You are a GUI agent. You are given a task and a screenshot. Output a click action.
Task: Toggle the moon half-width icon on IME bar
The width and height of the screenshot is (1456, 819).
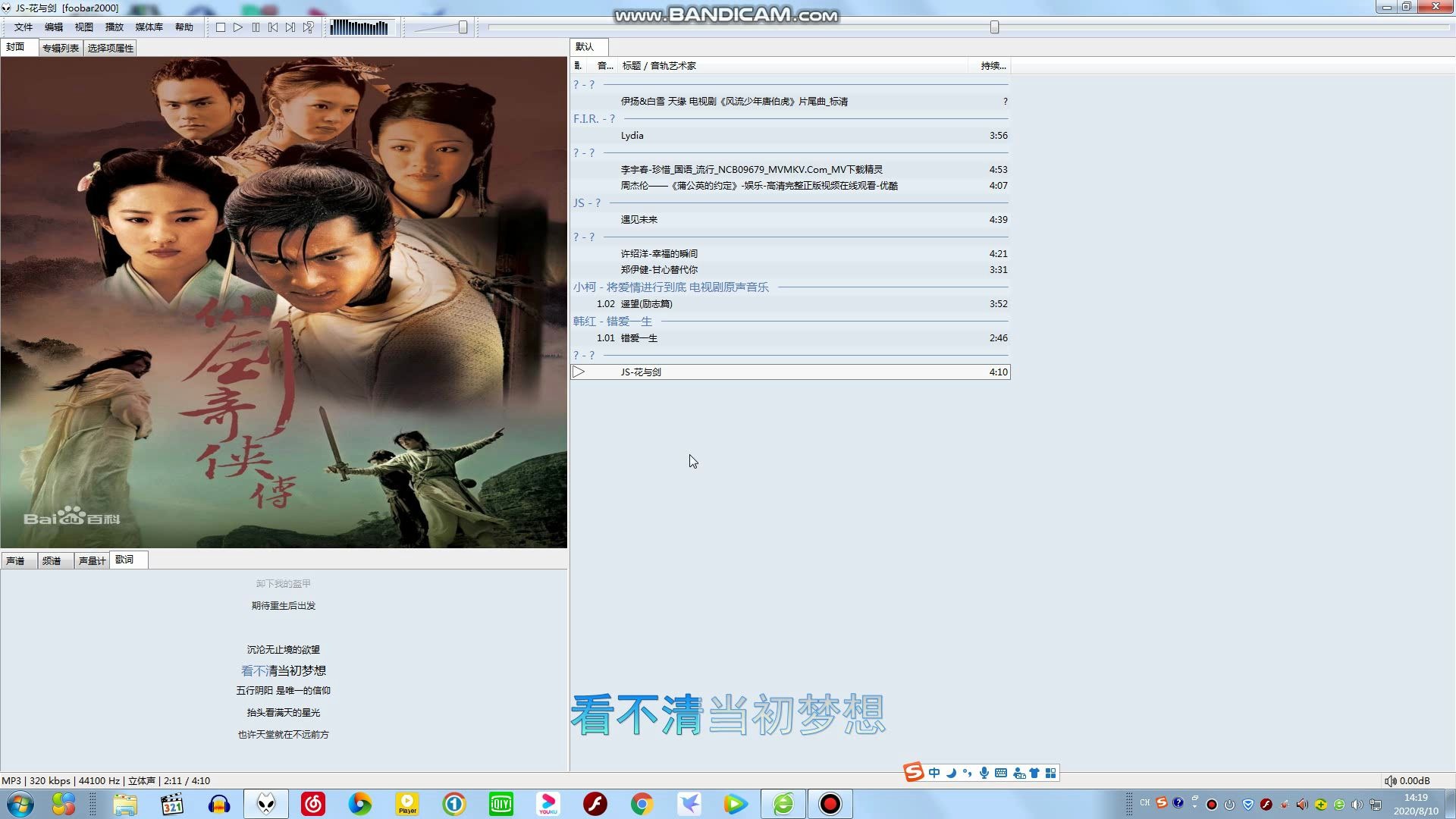(951, 773)
